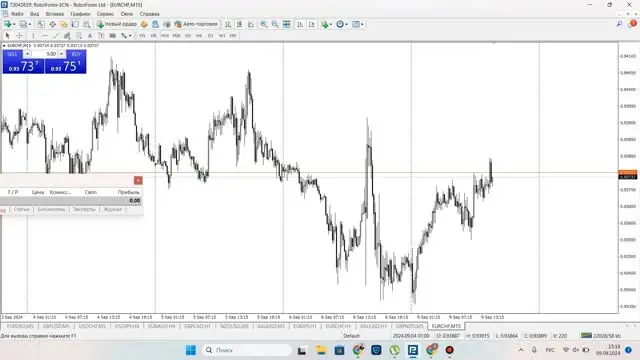
Task: Click the Новый ордер button
Action: click(x=117, y=24)
